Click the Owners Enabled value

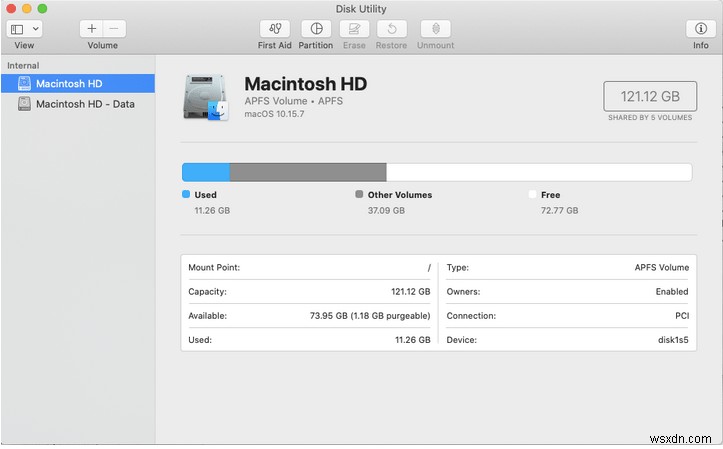(672, 291)
